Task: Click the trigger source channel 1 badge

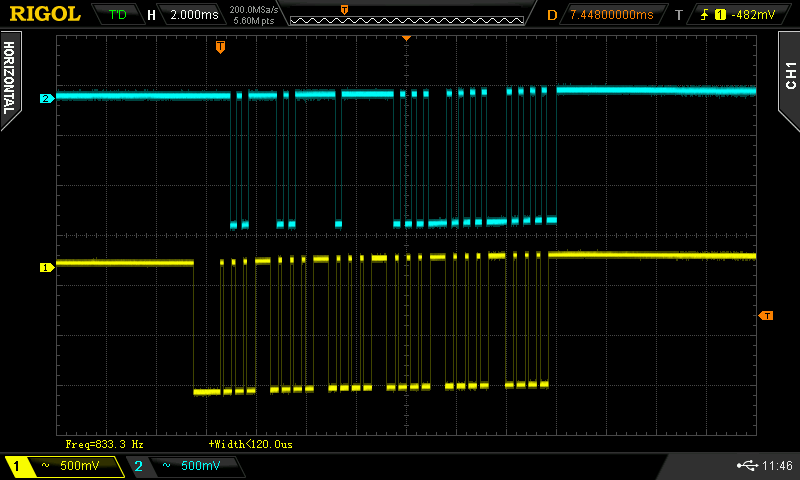Action: [x=720, y=15]
